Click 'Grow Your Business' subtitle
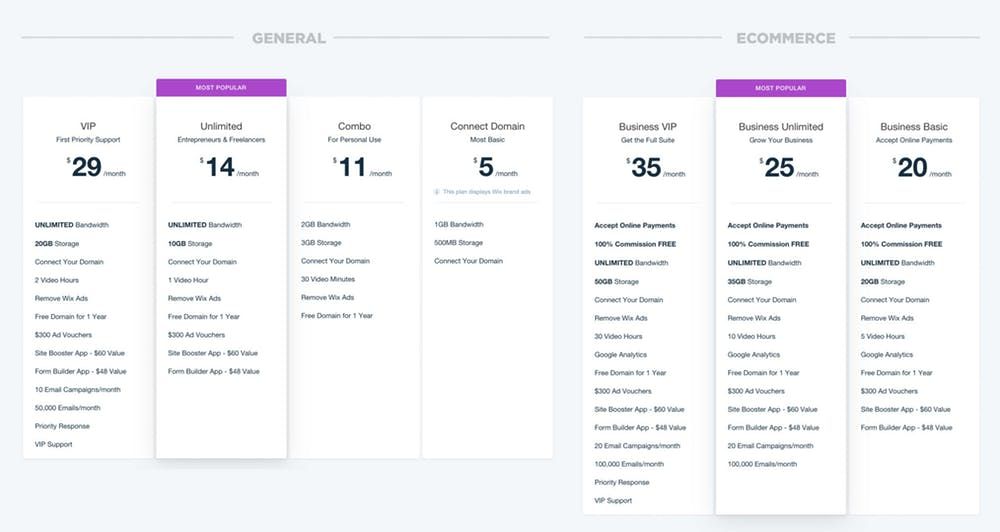Viewport: 1000px width, 532px height. click(x=781, y=140)
